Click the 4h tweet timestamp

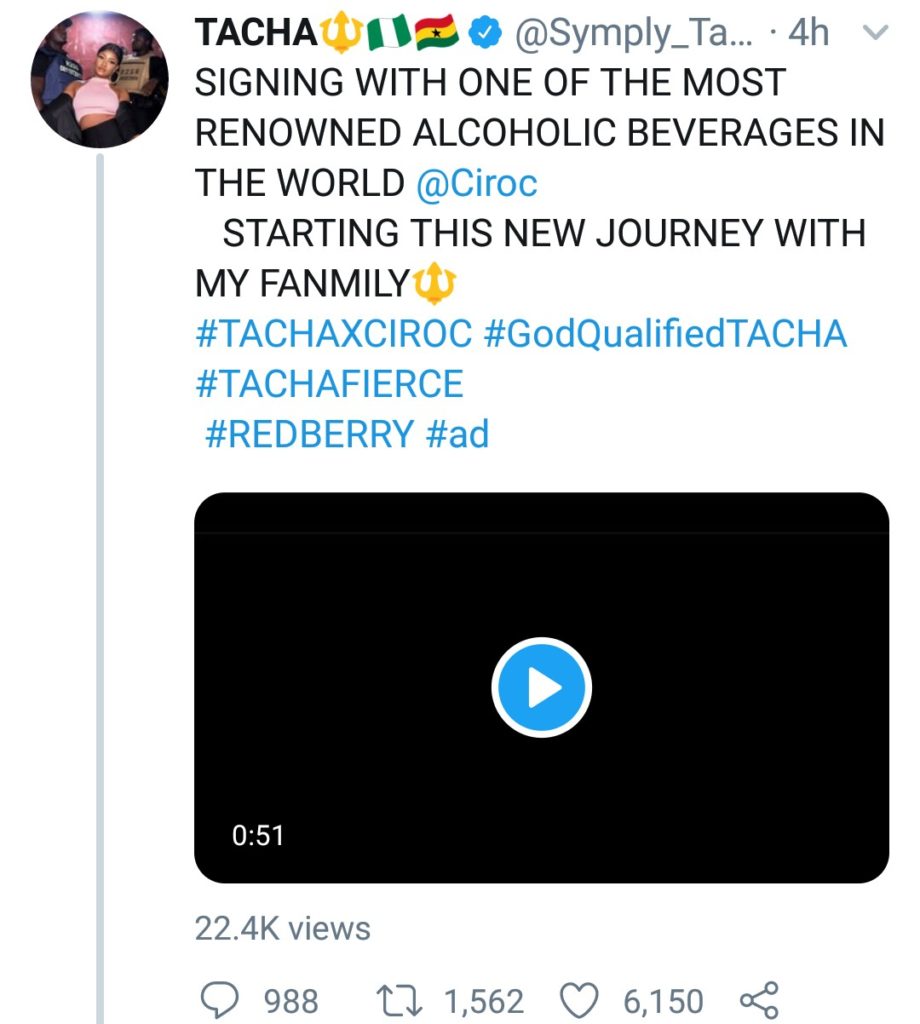pos(808,33)
